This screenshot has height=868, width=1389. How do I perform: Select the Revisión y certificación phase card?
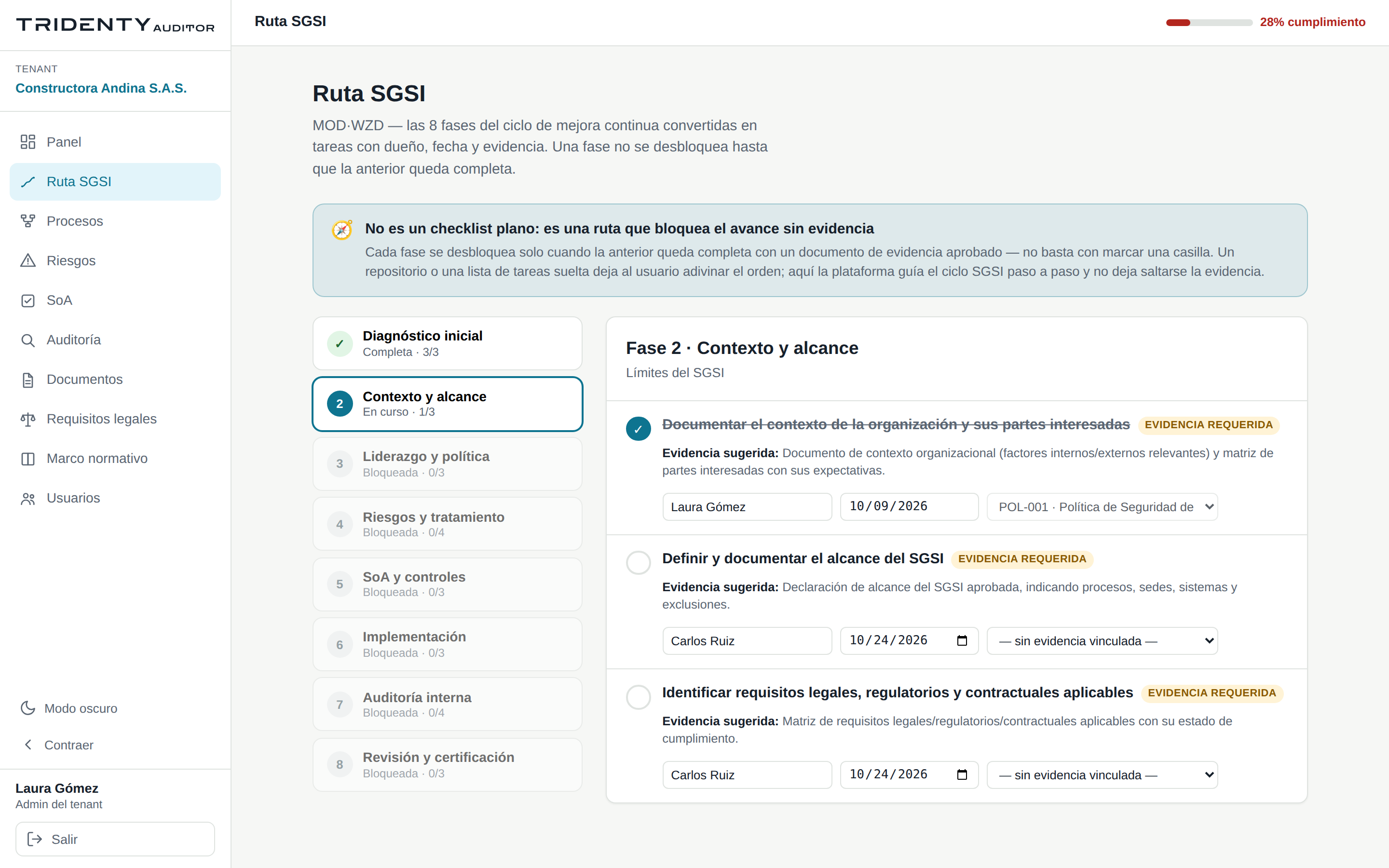click(x=447, y=765)
